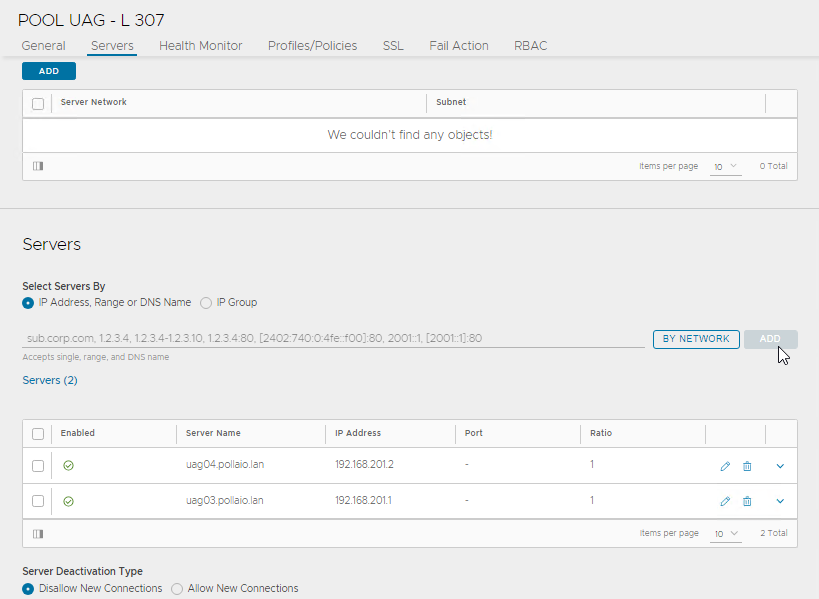Select the Servers tab
Screen dimensions: 819x599
pyautogui.click(x=112, y=46)
